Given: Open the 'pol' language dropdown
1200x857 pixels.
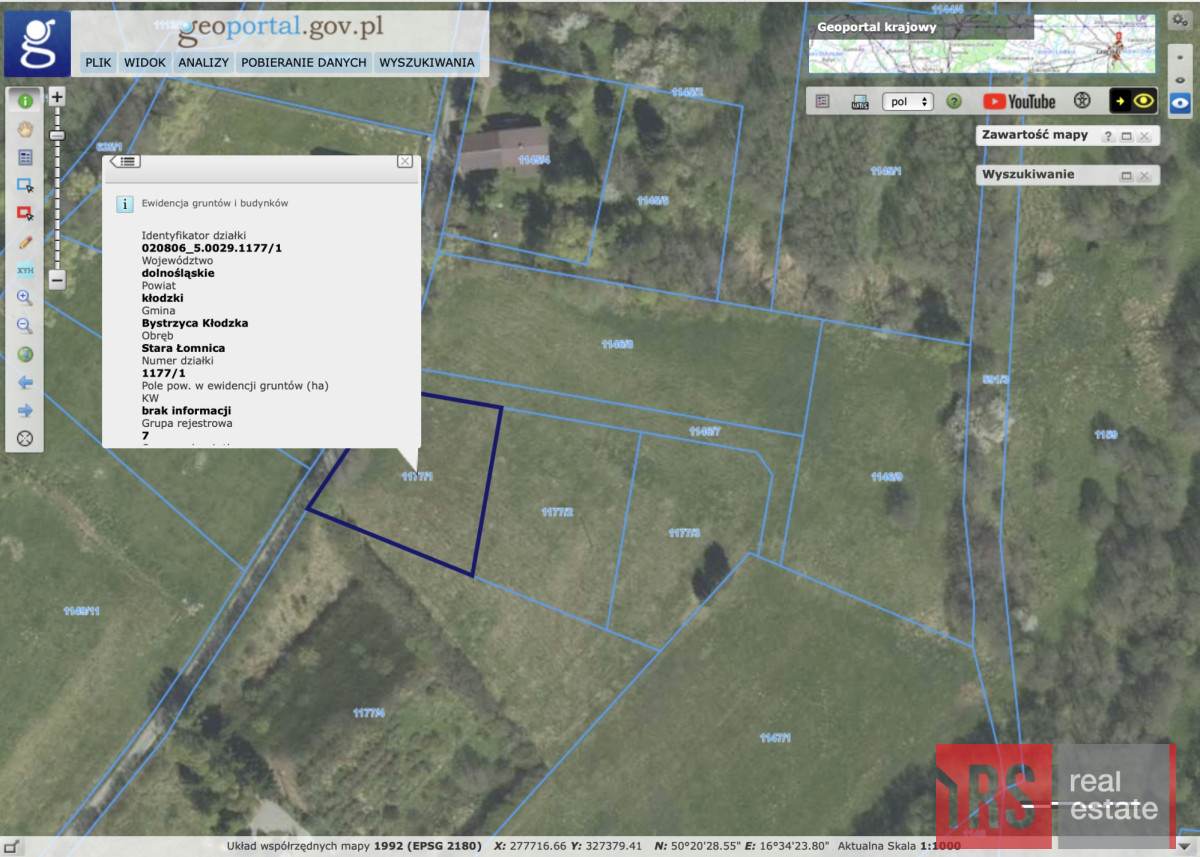Looking at the screenshot, I should click(910, 101).
